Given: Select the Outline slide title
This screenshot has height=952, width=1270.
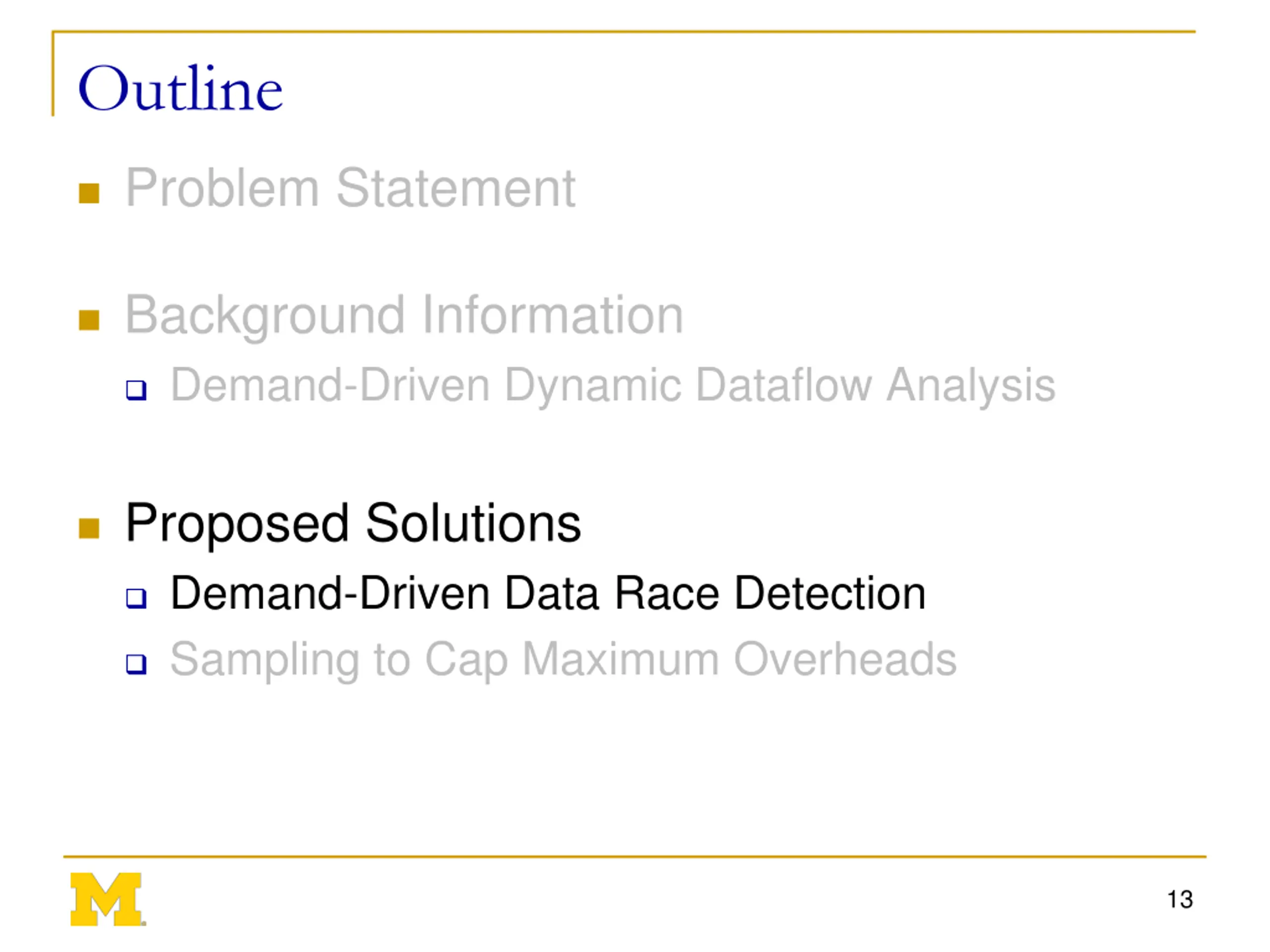Looking at the screenshot, I should pos(180,88).
